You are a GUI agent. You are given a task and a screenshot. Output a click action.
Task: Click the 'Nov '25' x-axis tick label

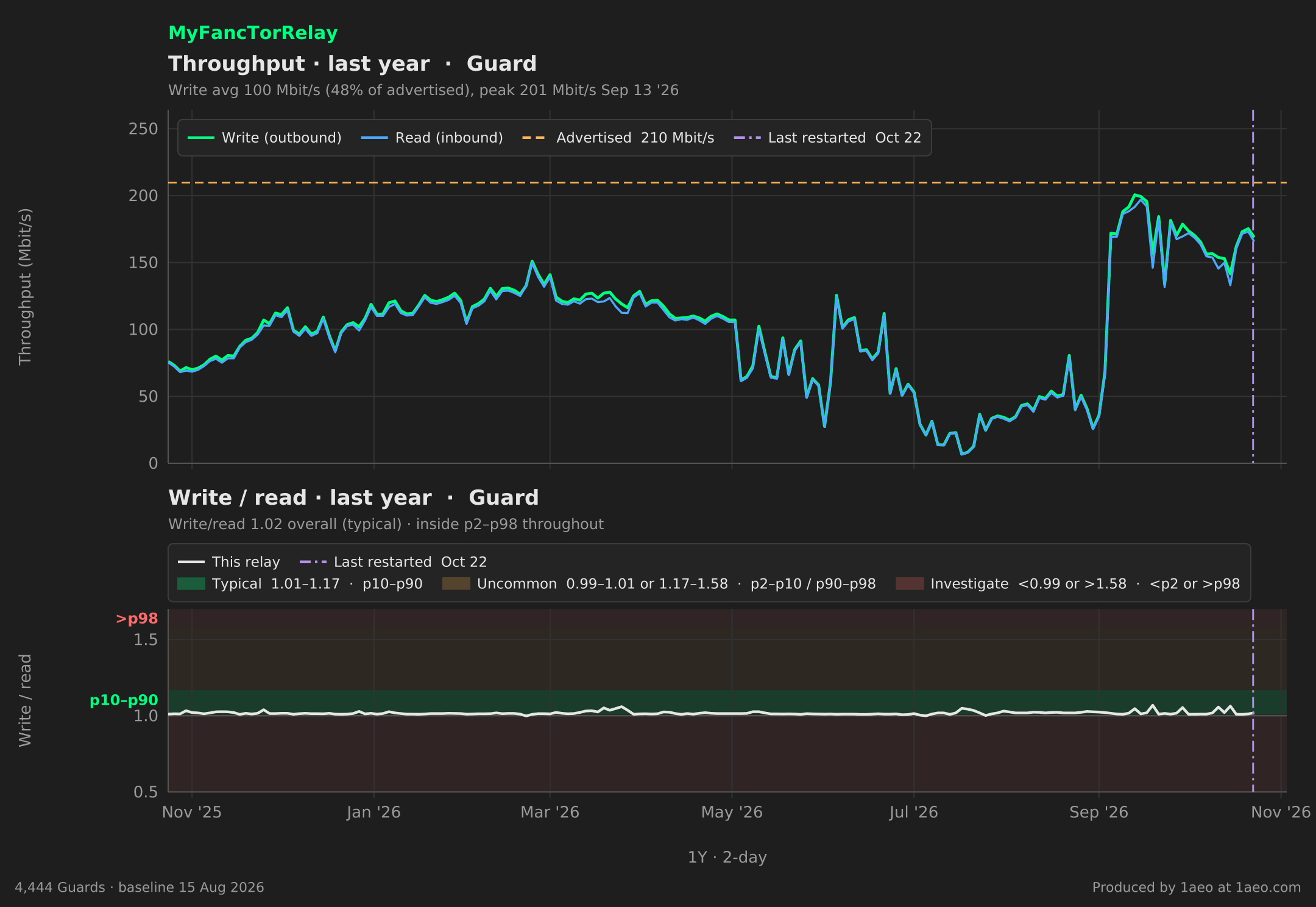pyautogui.click(x=192, y=813)
